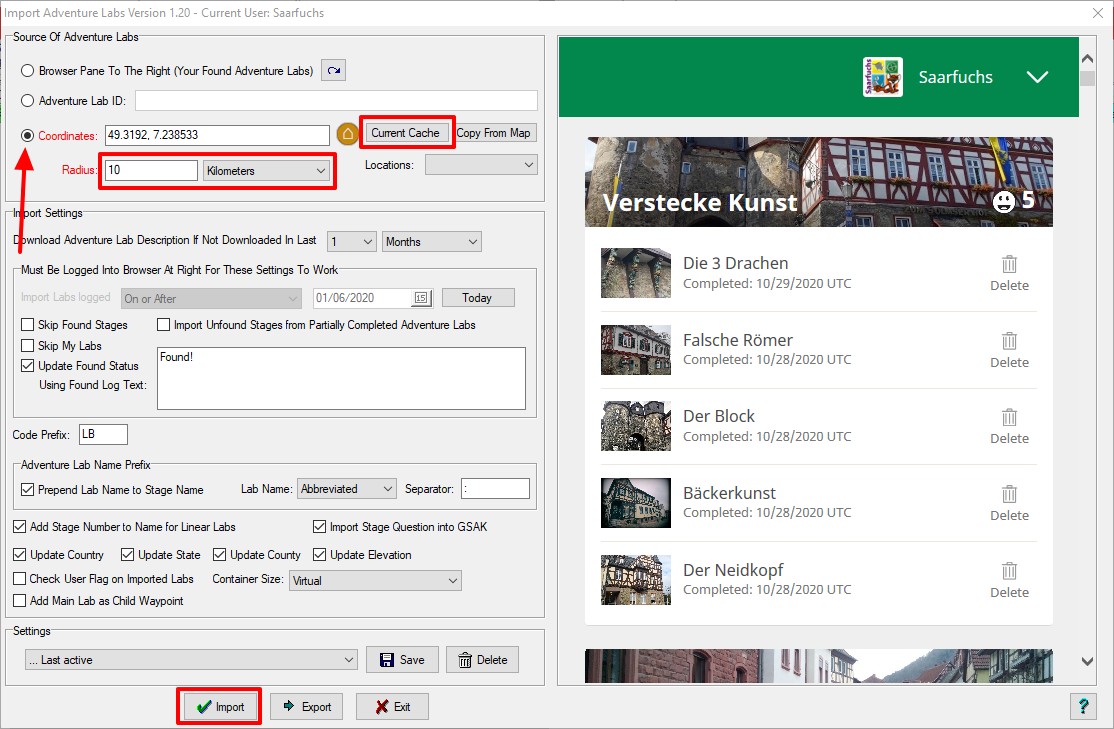Open the Lab Name Abbreviated dropdown

tap(347, 489)
